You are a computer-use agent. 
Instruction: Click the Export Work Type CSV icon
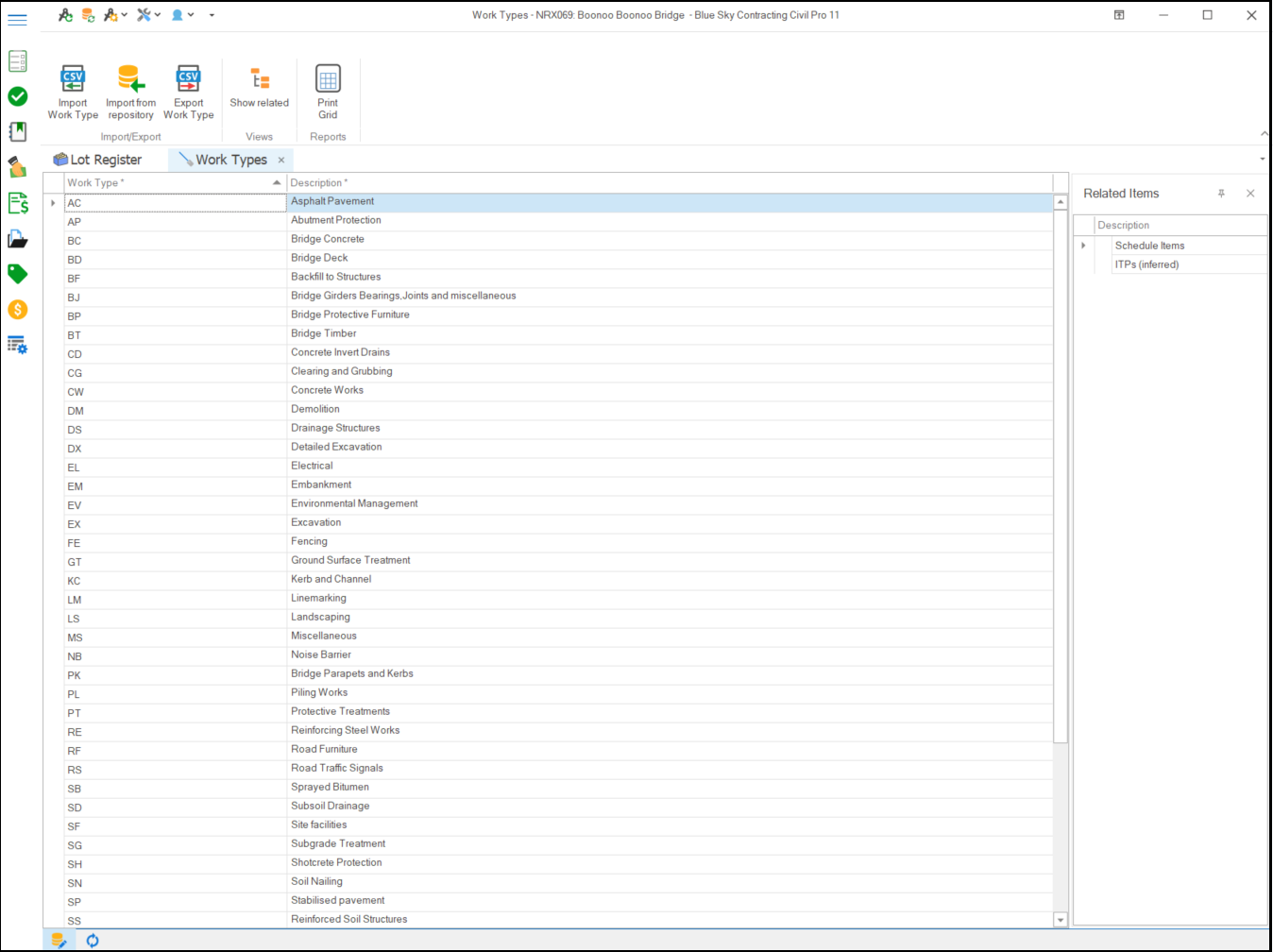pyautogui.click(x=188, y=79)
